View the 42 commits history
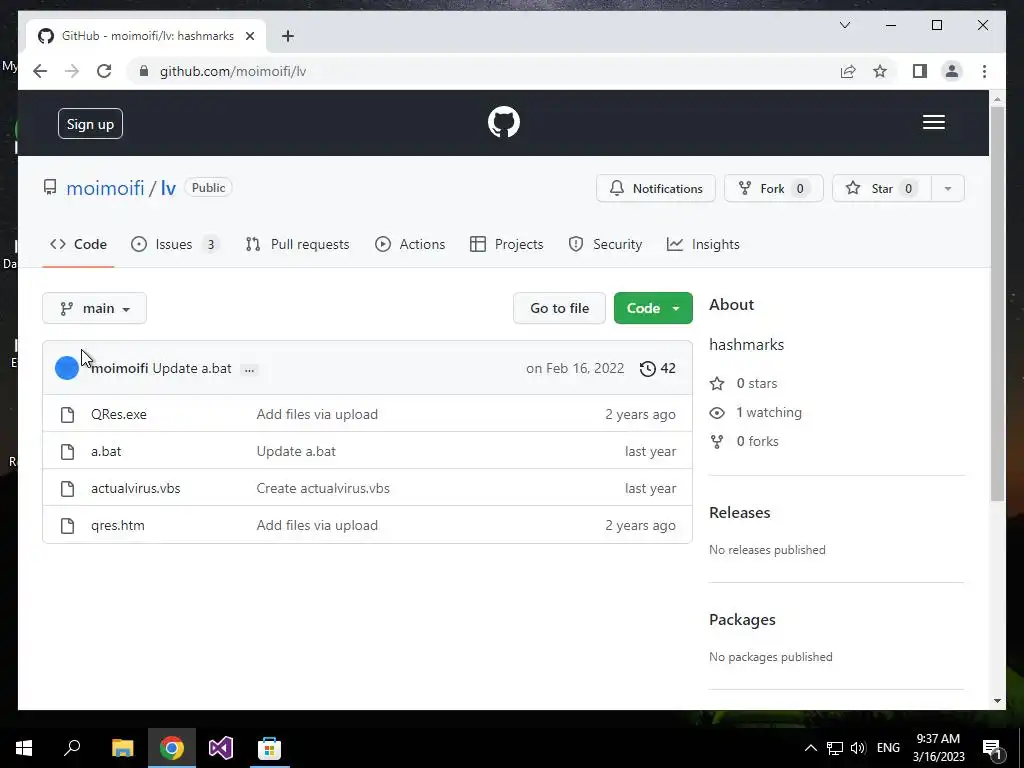 tap(658, 368)
